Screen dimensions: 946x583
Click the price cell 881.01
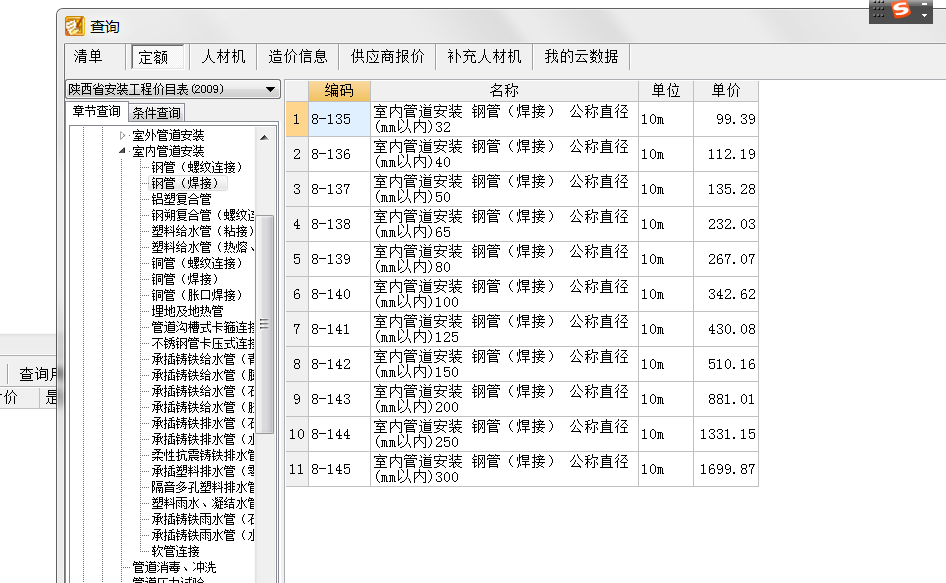(x=726, y=399)
